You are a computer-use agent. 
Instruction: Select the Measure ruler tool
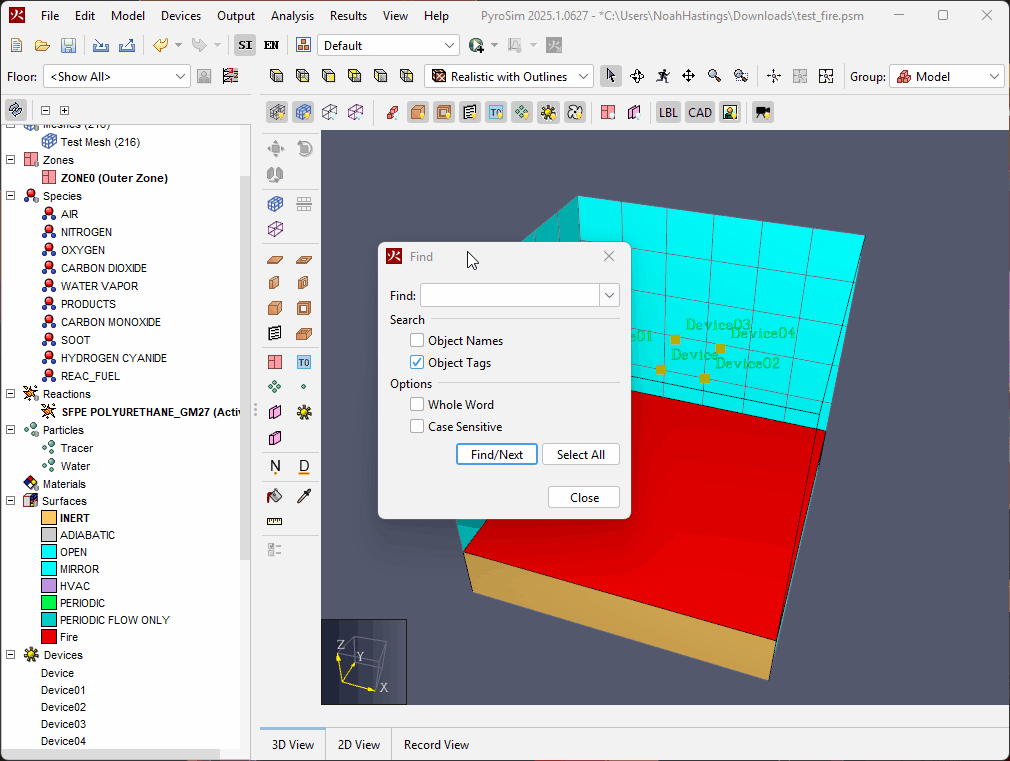(275, 521)
